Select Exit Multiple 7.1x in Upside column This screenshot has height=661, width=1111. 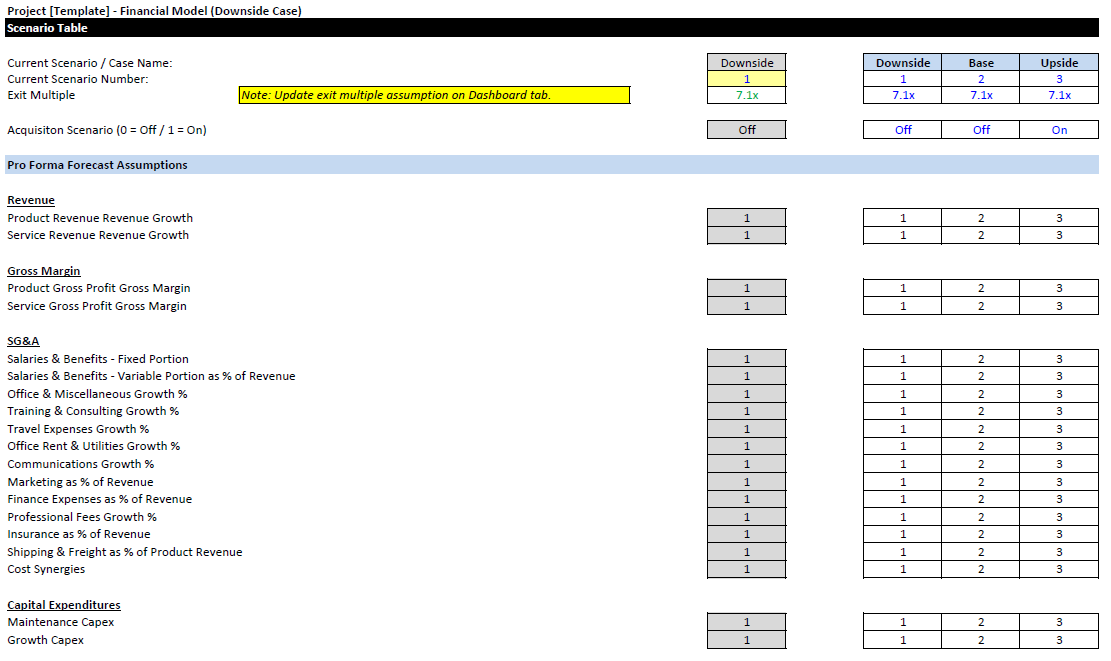click(1059, 95)
